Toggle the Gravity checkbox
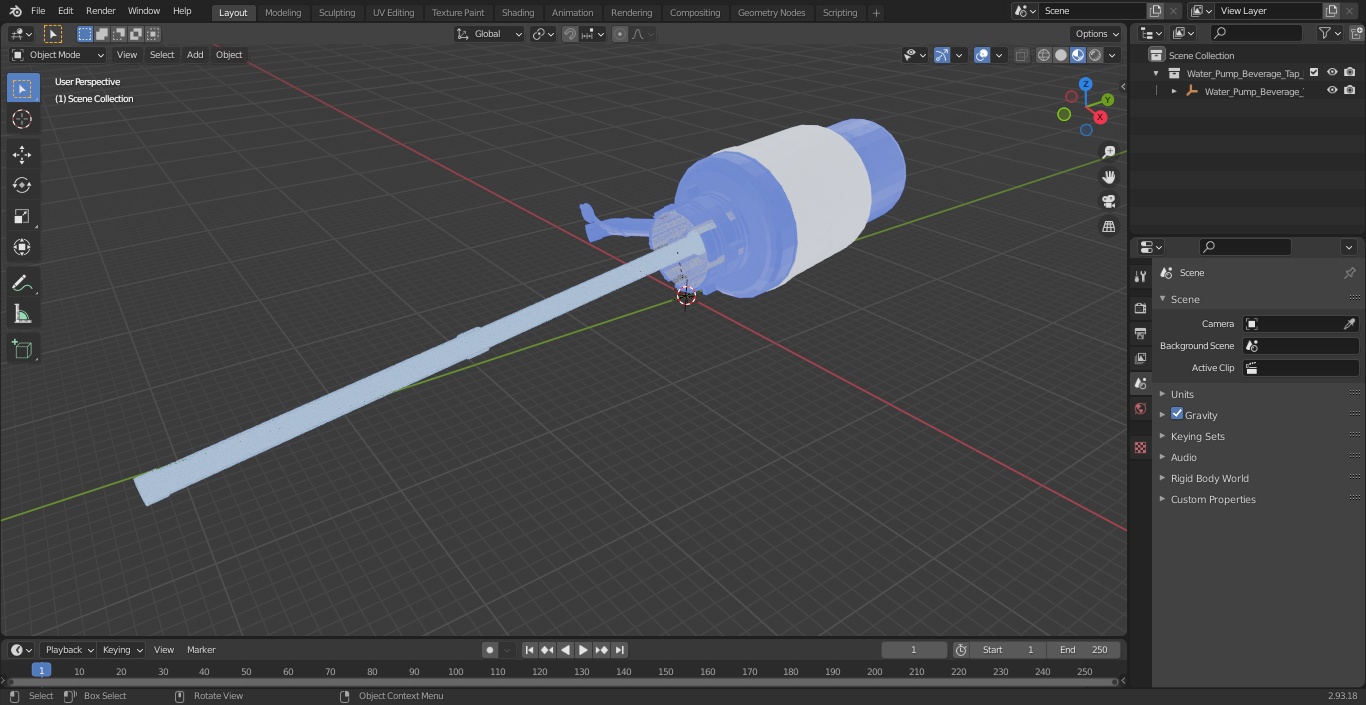Image resolution: width=1366 pixels, height=705 pixels. [1177, 414]
